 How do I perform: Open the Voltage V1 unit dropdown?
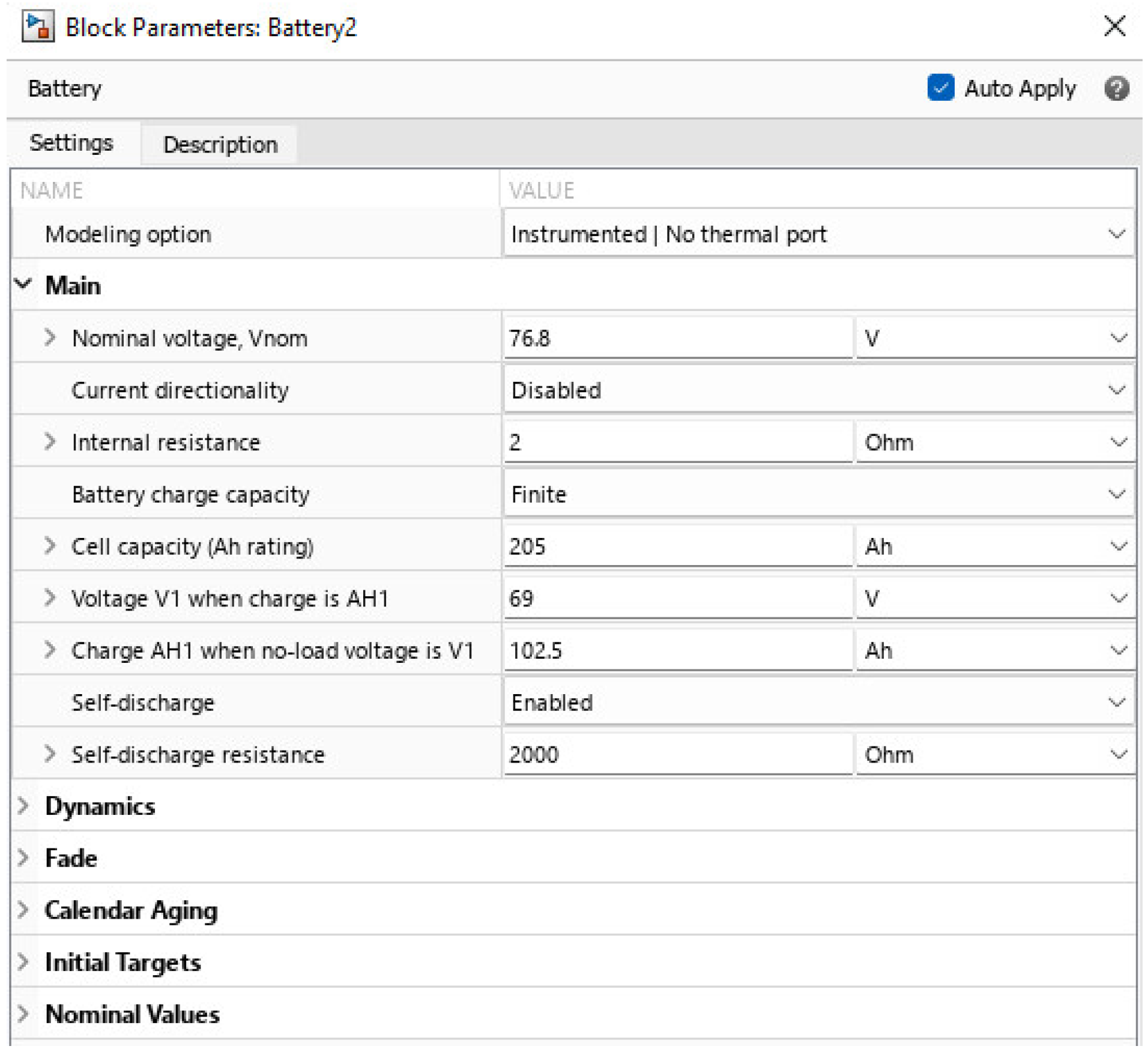coord(995,599)
